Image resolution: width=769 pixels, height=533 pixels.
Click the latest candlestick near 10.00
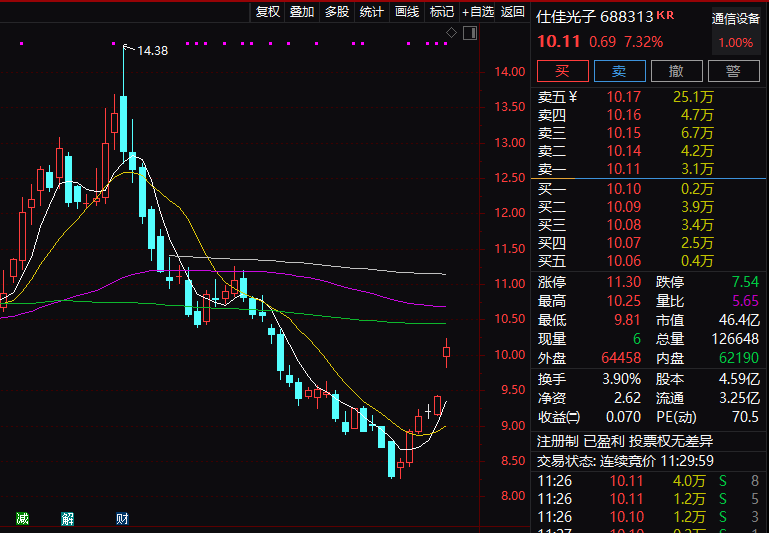[x=446, y=352]
